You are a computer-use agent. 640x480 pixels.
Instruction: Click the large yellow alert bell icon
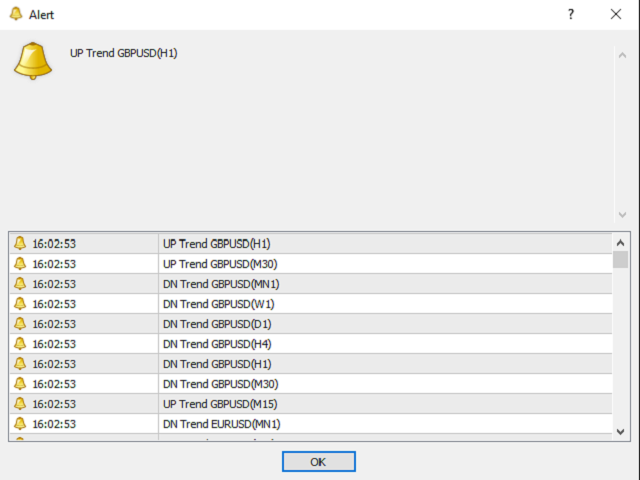pyautogui.click(x=33, y=60)
